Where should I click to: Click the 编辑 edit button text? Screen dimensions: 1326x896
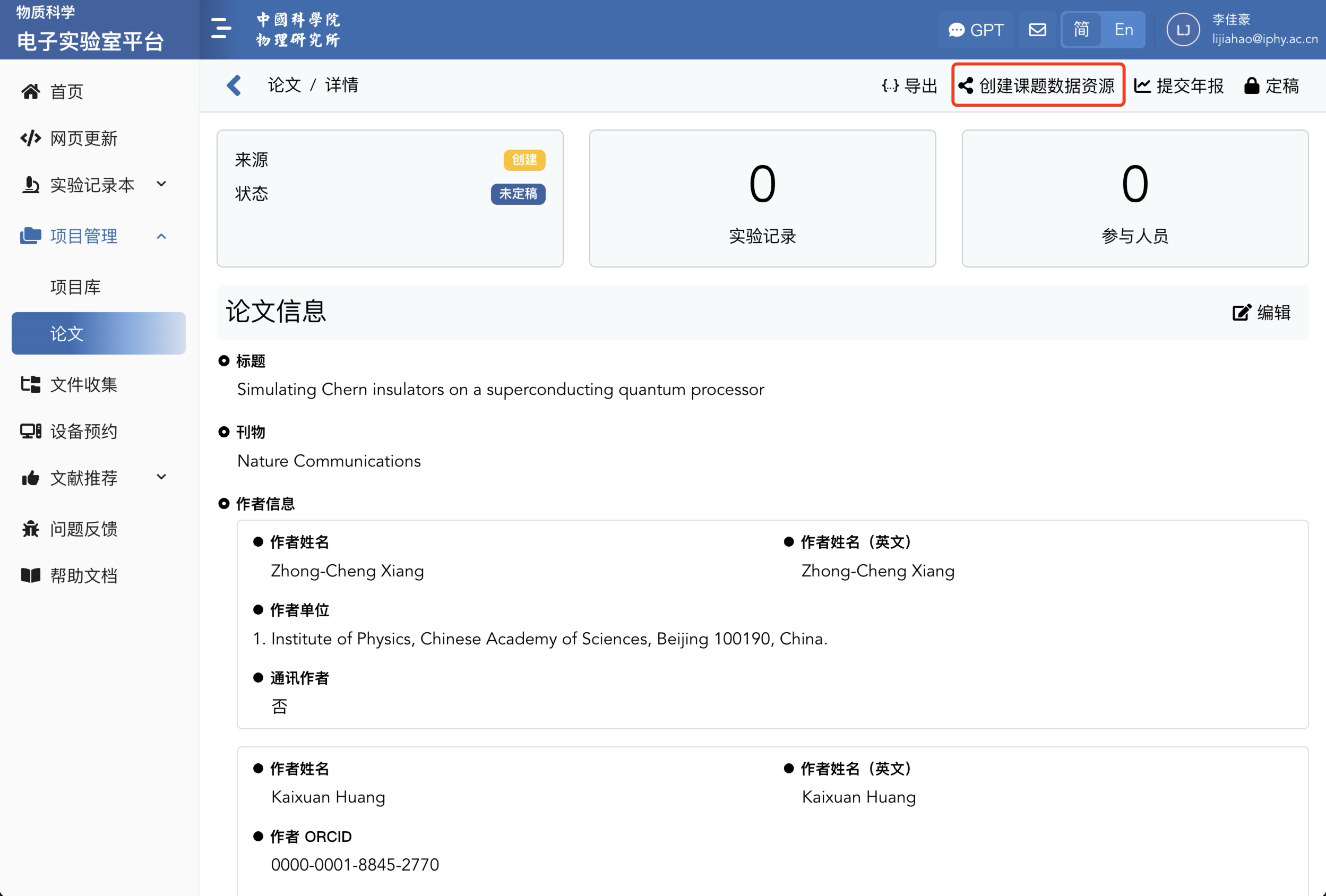point(1273,312)
